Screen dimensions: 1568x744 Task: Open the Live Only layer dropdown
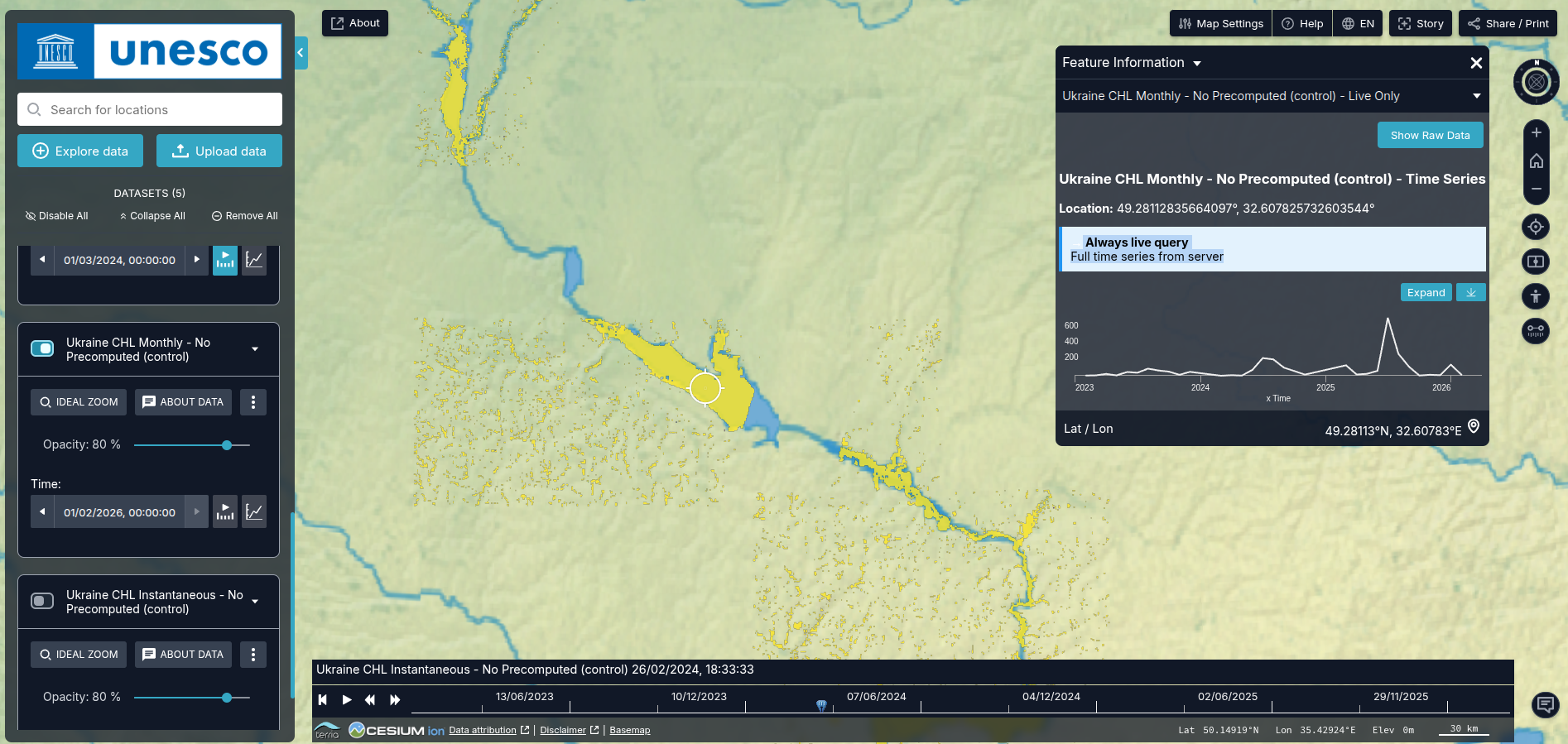tap(1476, 96)
